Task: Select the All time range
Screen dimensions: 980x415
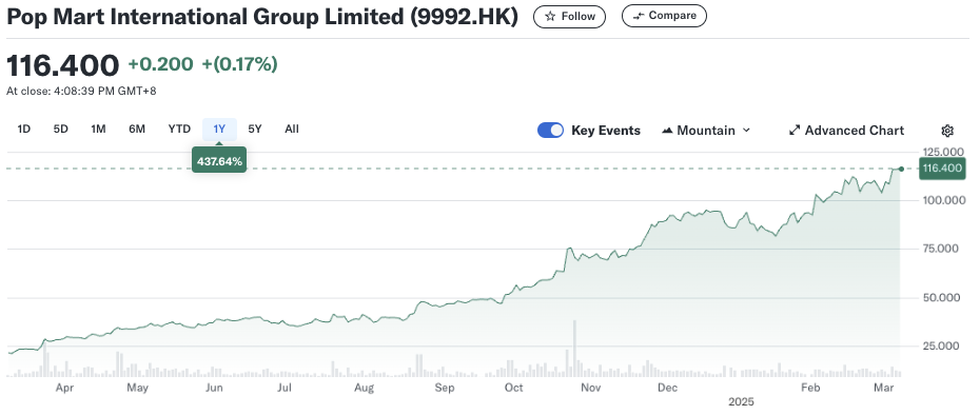Action: pyautogui.click(x=291, y=129)
